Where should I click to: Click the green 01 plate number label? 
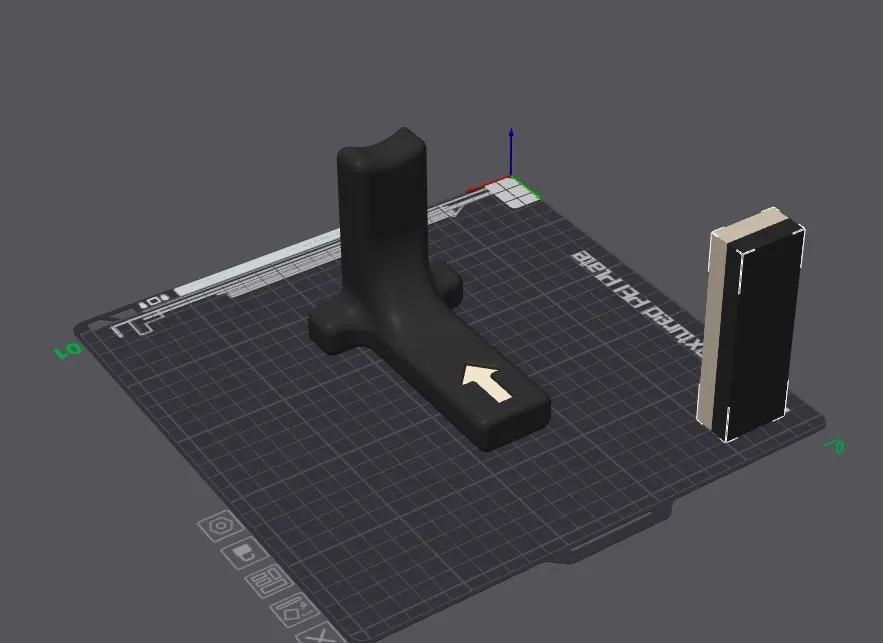pyautogui.click(x=68, y=351)
